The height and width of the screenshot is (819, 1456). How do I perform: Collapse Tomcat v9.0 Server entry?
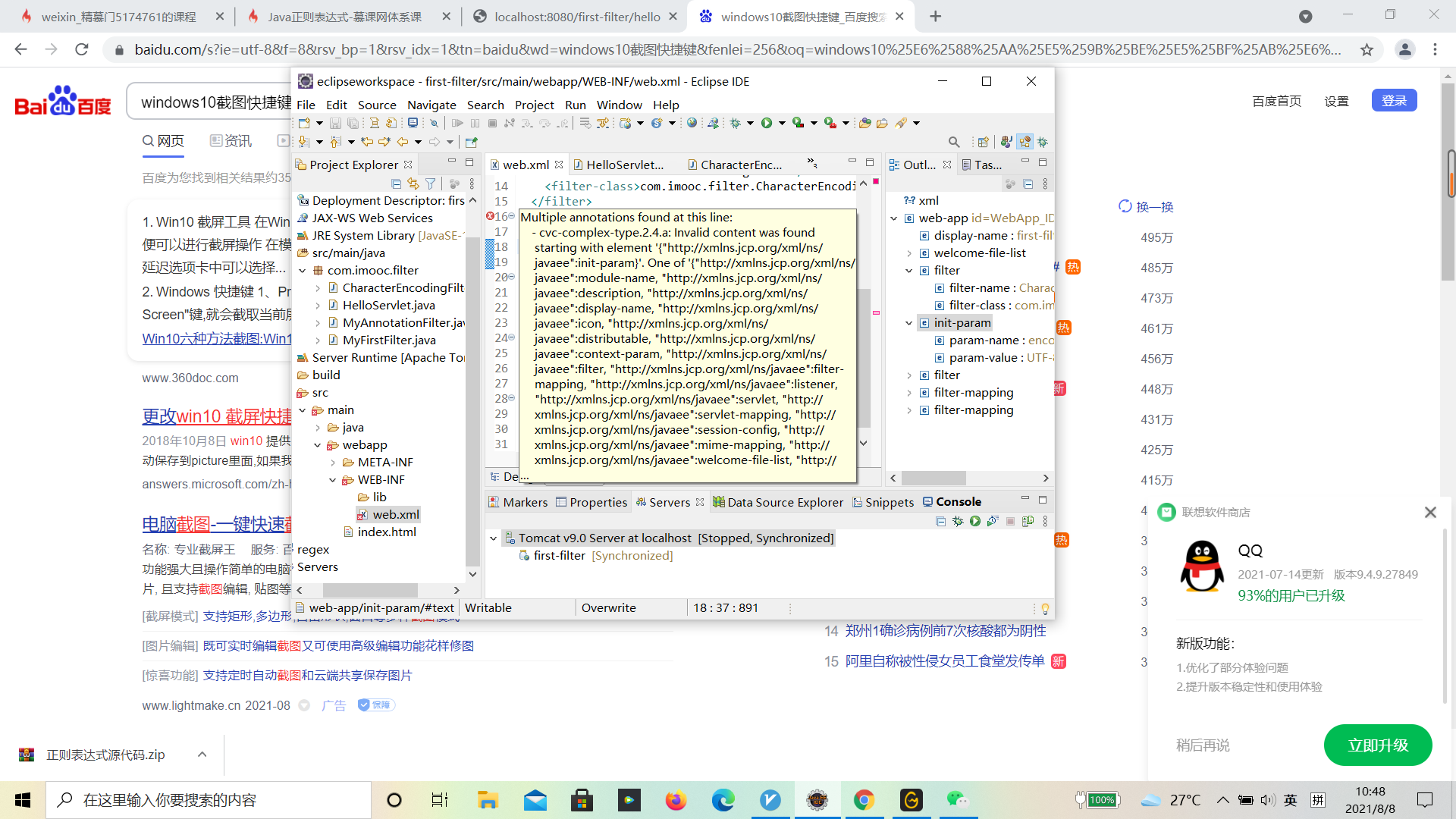494,538
